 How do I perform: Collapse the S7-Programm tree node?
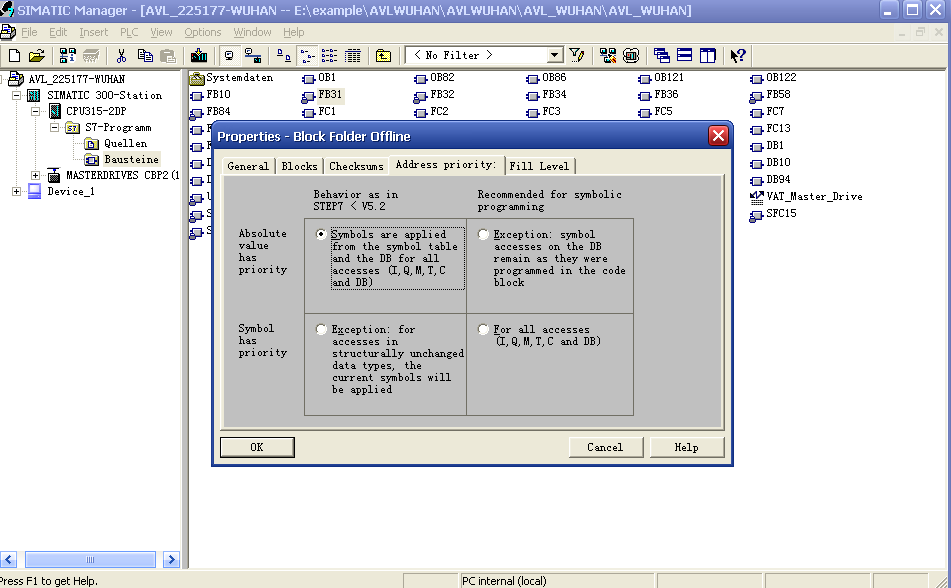pos(55,127)
